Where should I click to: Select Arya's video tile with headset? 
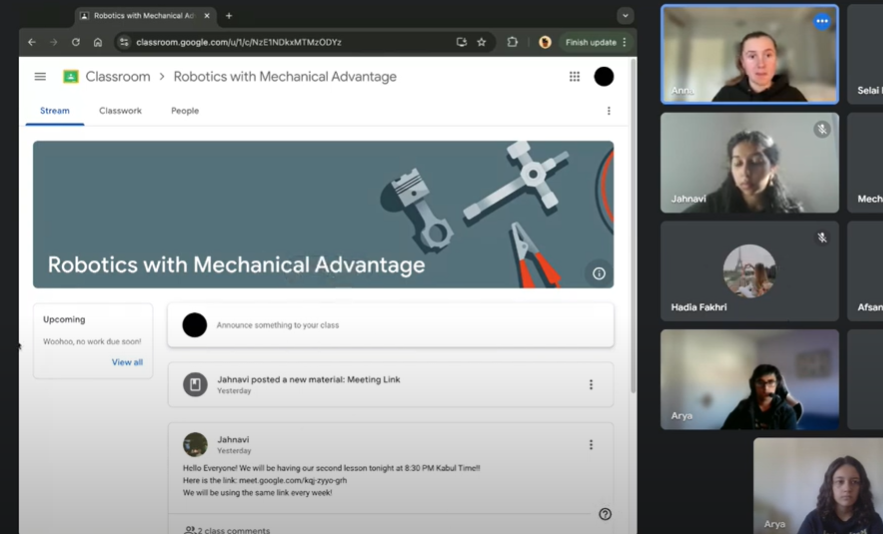[750, 380]
